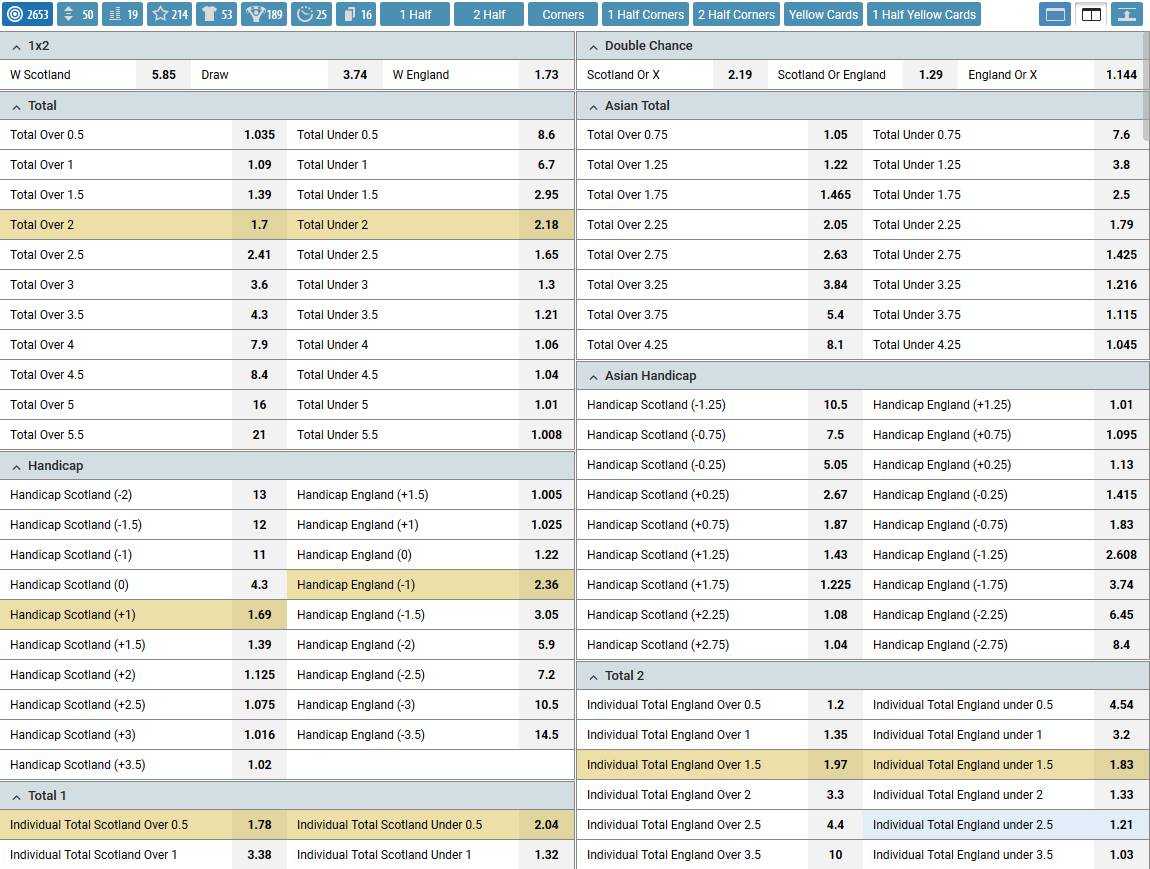Screen dimensions: 1150x869
Task: Open the 1 Half tab
Action: click(415, 14)
